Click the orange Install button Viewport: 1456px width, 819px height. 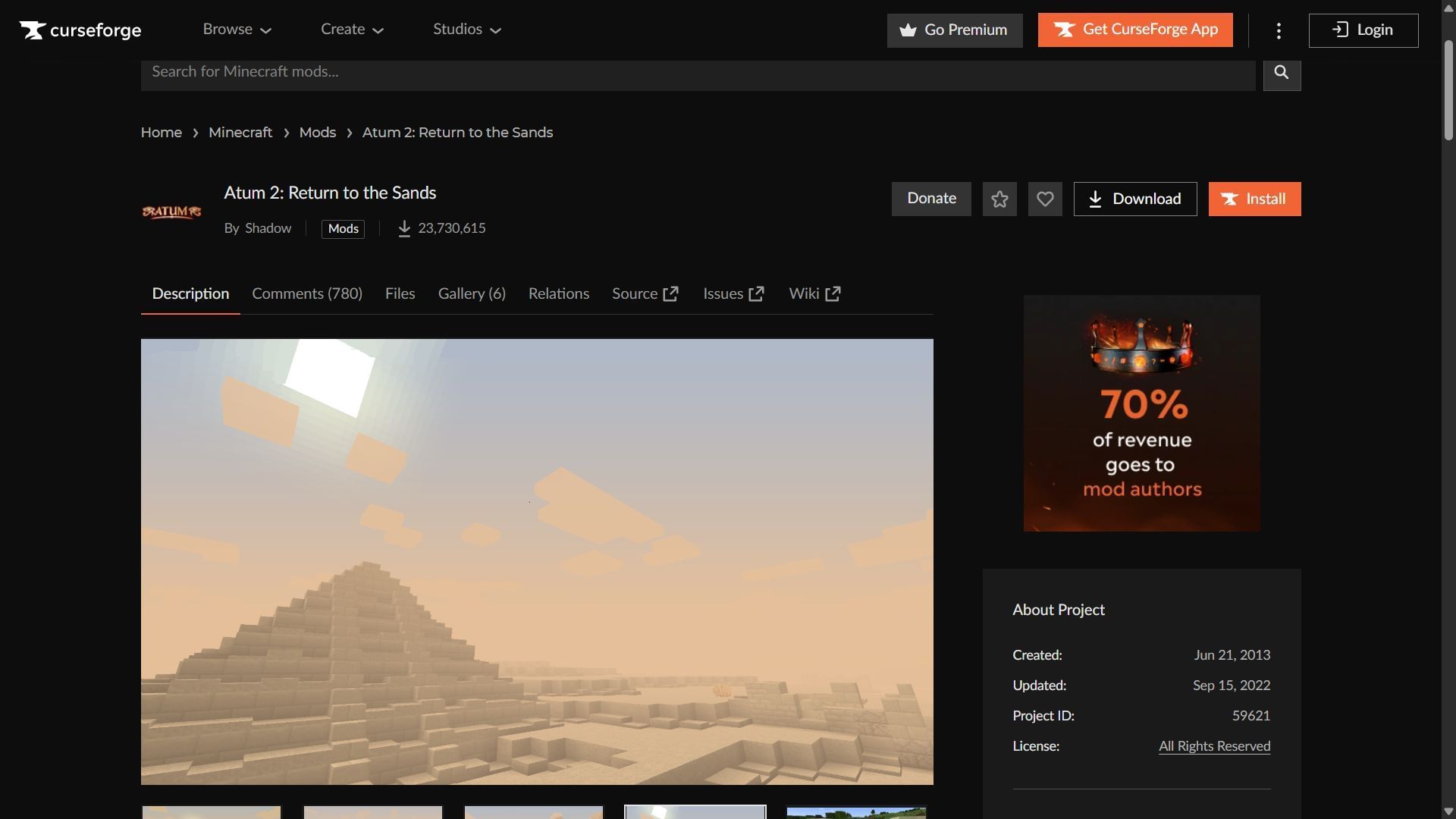pyautogui.click(x=1254, y=199)
